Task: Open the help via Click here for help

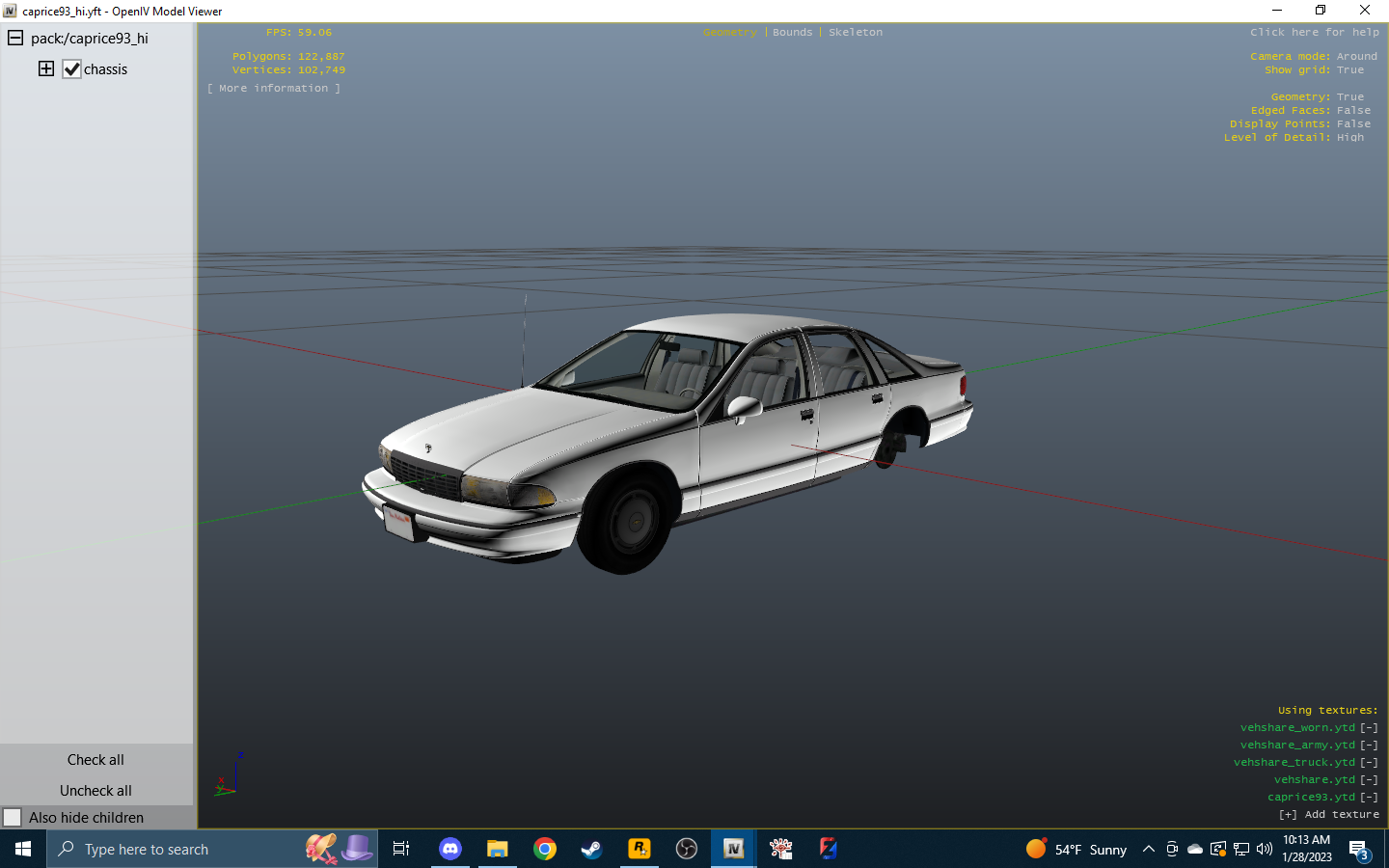Action: coord(1314,32)
